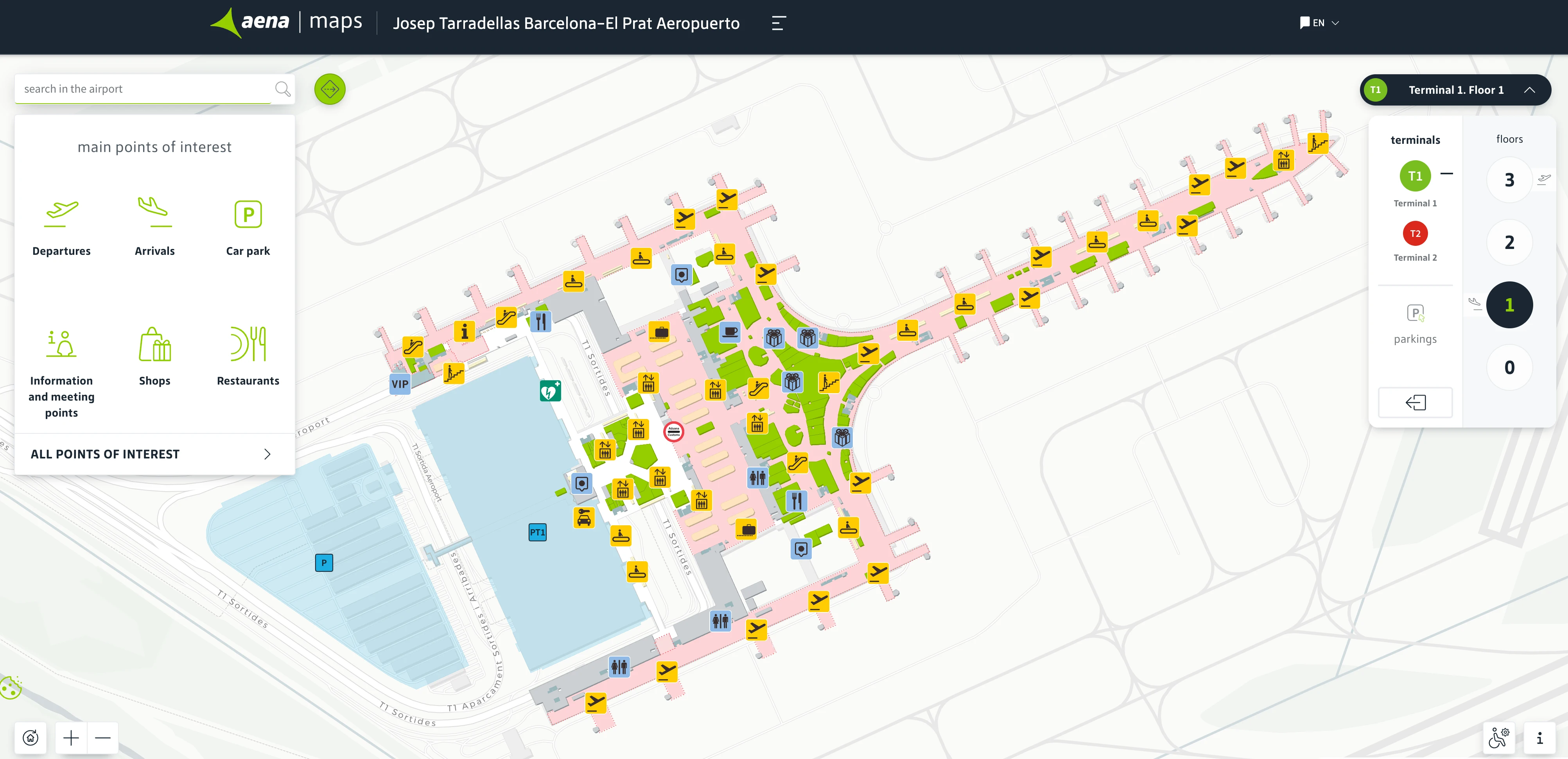
Task: Open the header hamburger menu
Action: click(x=779, y=23)
